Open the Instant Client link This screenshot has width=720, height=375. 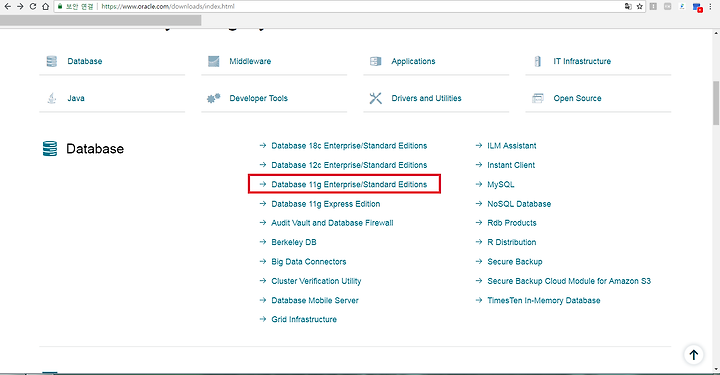[x=511, y=165]
